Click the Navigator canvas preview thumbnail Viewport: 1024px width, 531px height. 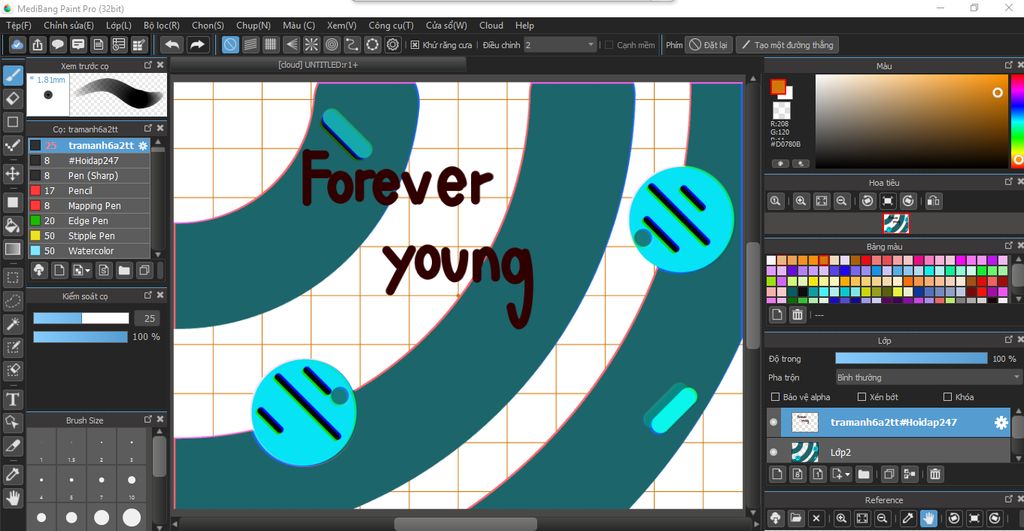895,223
